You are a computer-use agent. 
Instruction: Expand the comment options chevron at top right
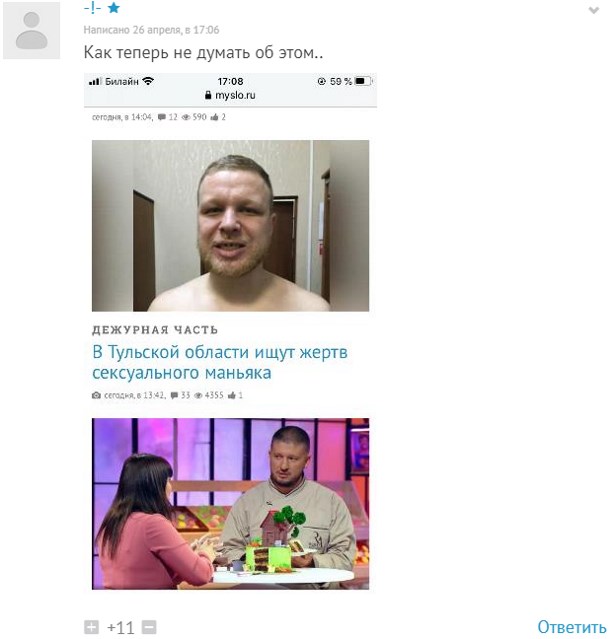click(x=594, y=10)
